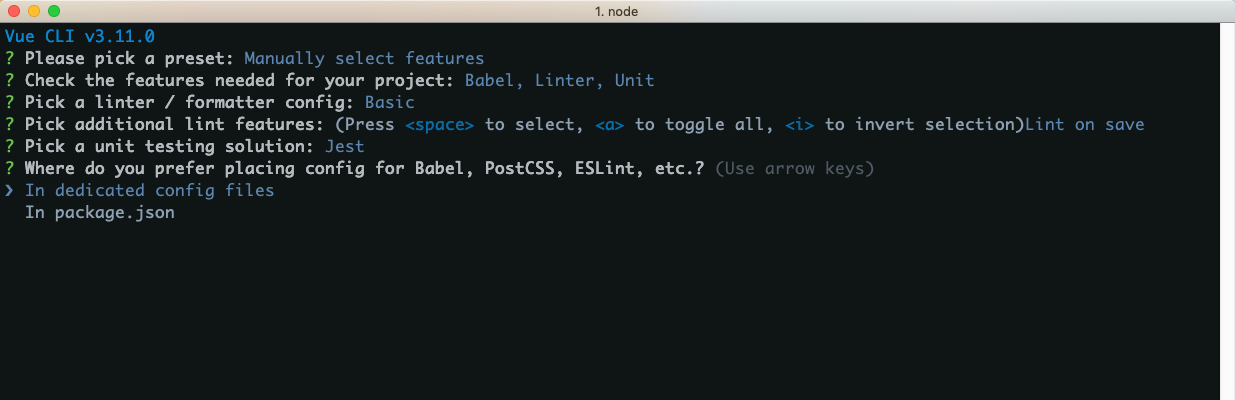The width and height of the screenshot is (1235, 400).
Task: Click the green question mark before "Please pick a preset"
Action: (x=9, y=58)
